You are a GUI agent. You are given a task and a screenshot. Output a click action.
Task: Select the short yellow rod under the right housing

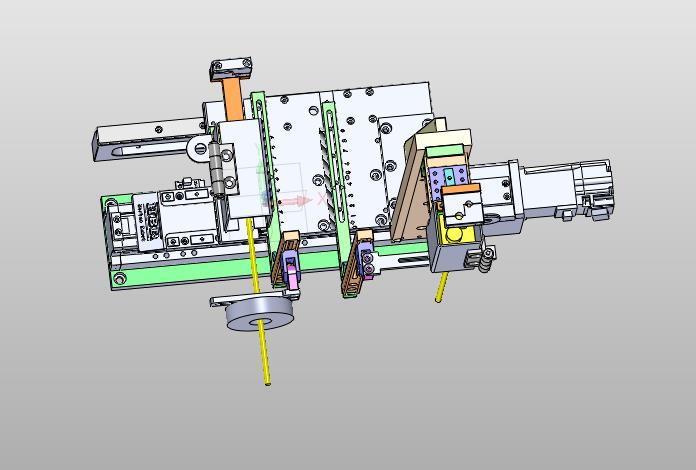441,288
